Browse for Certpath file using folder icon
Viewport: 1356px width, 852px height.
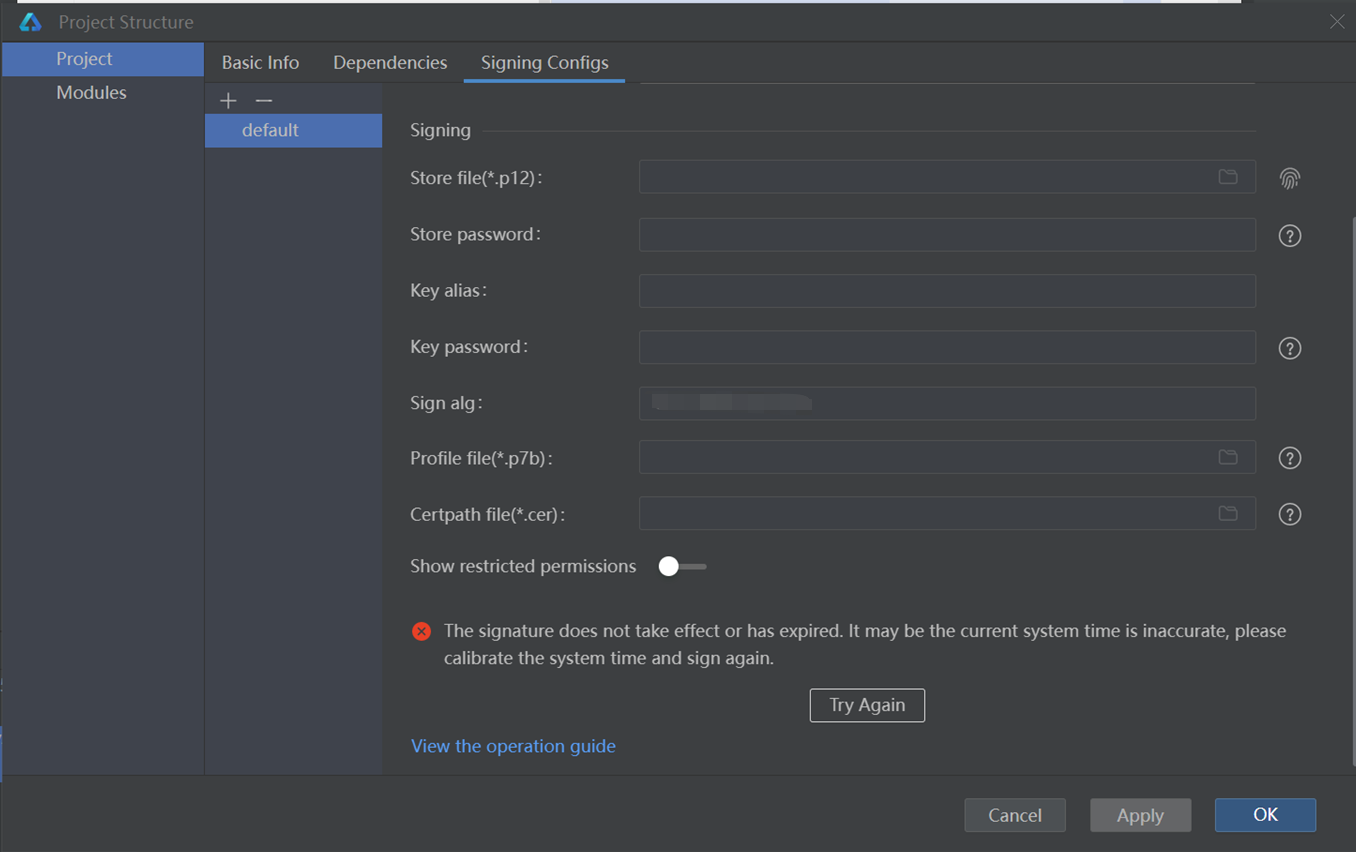pos(1228,513)
